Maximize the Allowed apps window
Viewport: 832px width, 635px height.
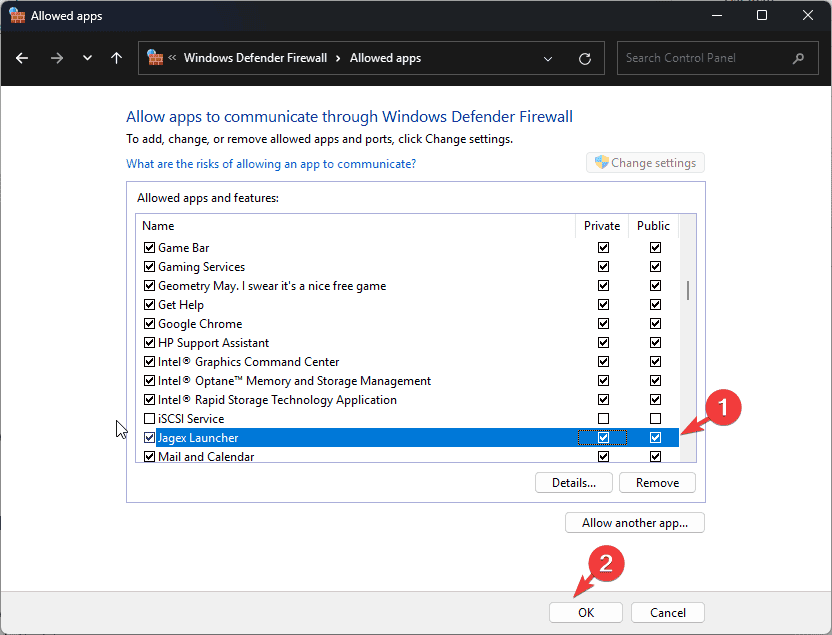(762, 15)
